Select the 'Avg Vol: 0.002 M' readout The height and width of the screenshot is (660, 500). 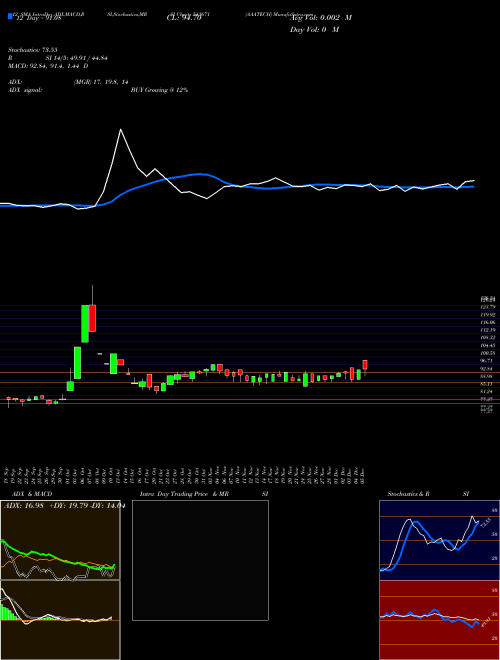[321, 18]
